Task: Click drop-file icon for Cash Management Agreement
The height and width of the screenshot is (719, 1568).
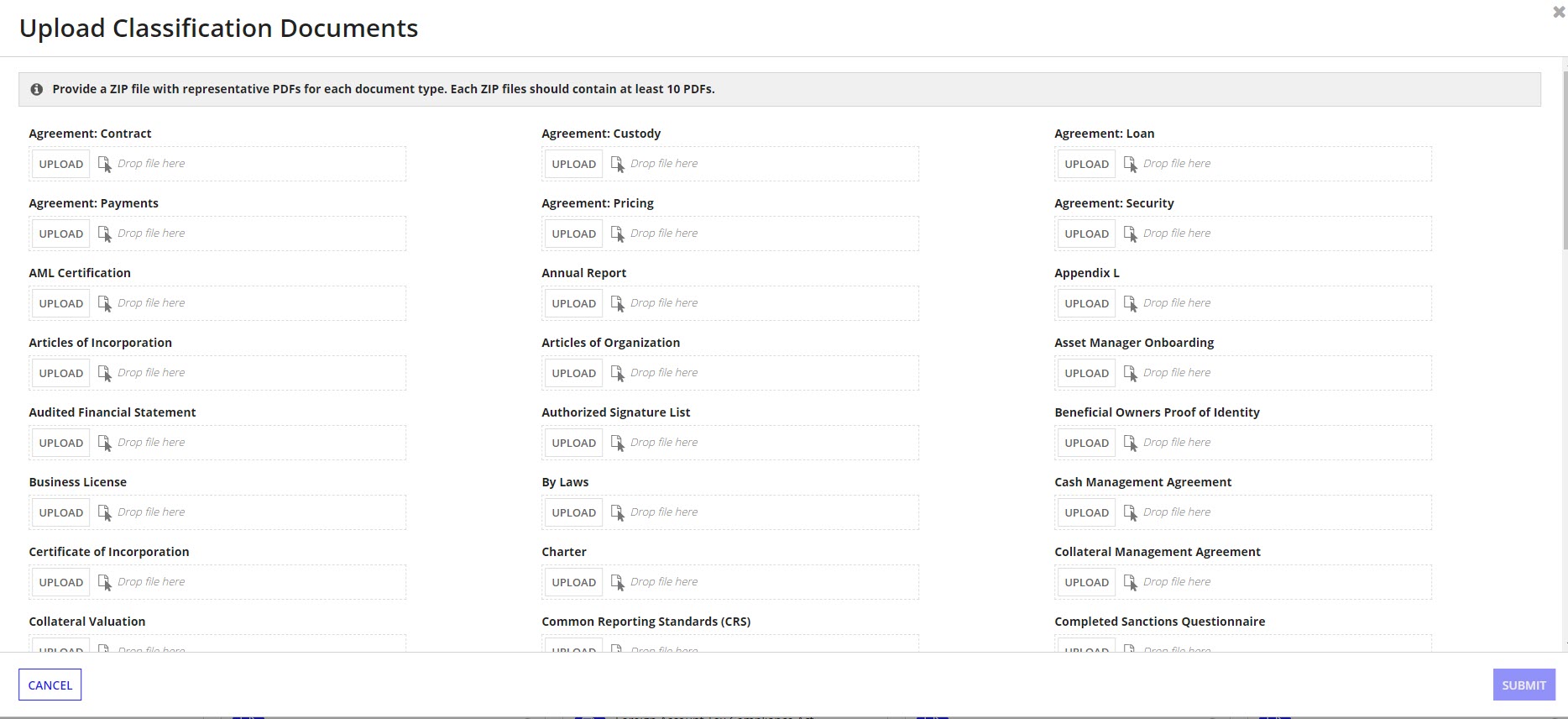Action: 1131,512
